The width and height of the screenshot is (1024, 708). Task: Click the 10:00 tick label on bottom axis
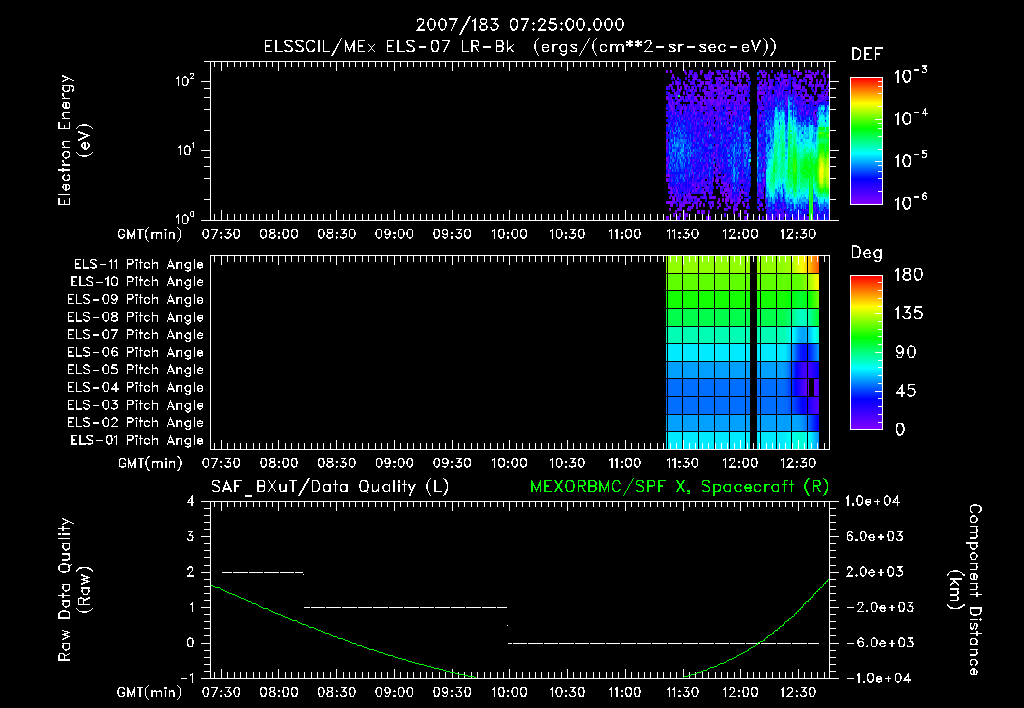coord(509,692)
